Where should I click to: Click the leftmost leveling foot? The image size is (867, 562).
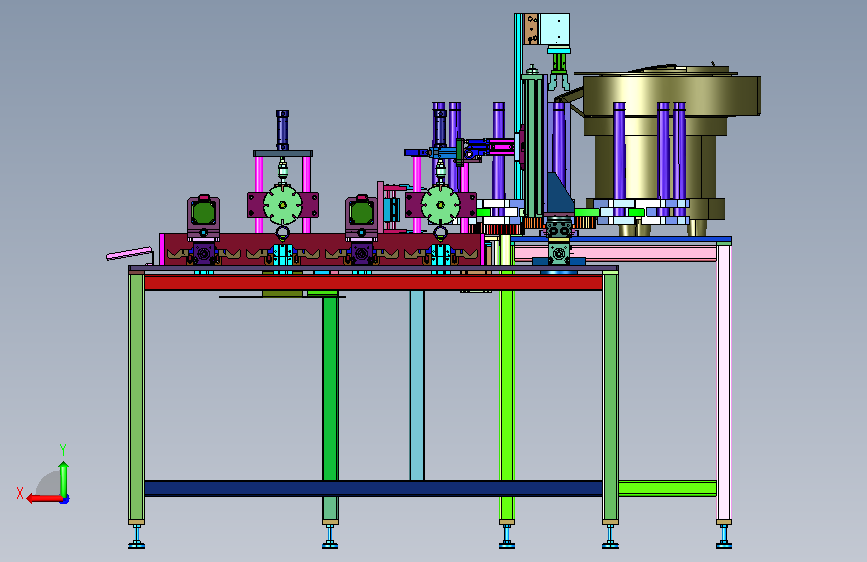(137, 537)
